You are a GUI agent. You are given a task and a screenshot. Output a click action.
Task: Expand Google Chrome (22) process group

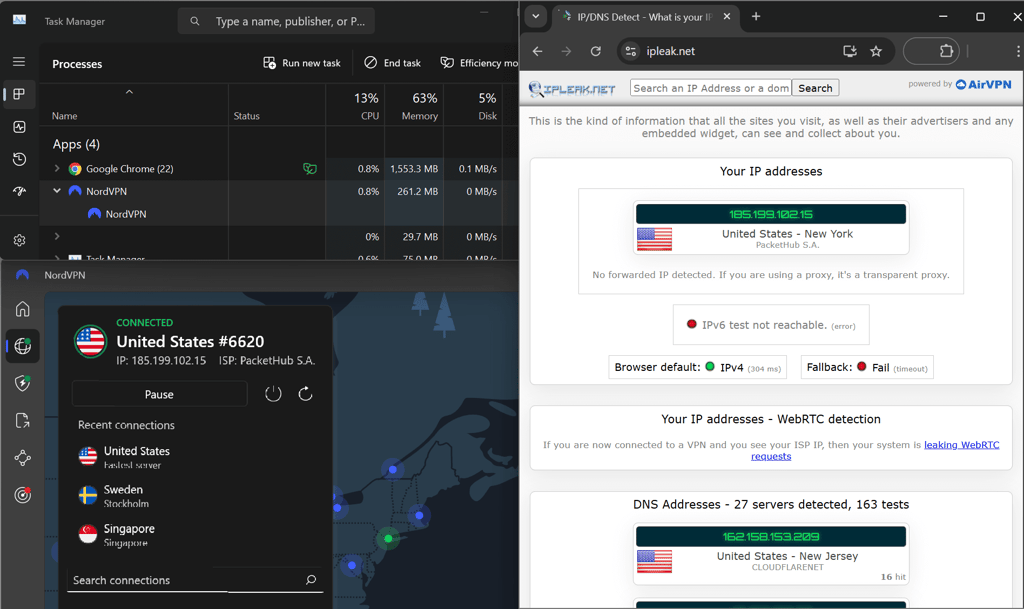pos(57,168)
